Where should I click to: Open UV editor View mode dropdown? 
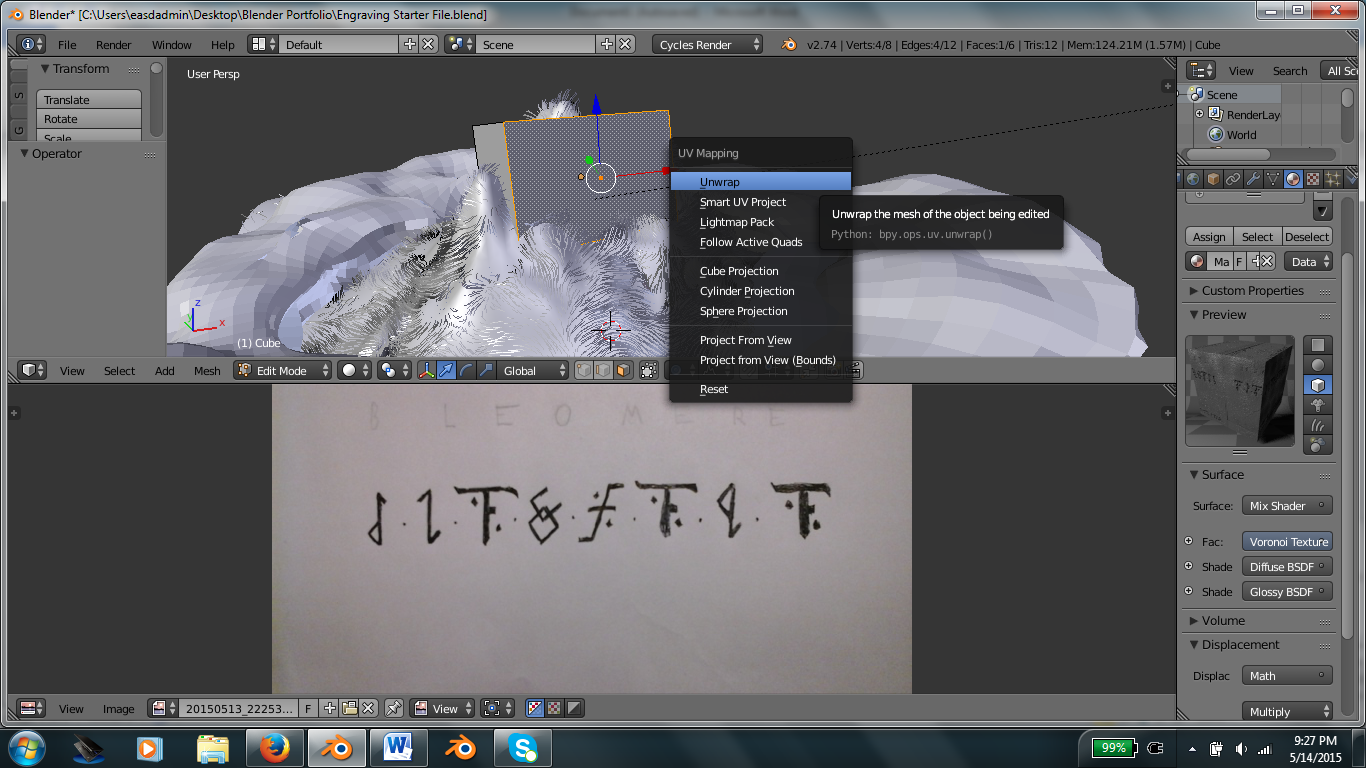click(442, 709)
